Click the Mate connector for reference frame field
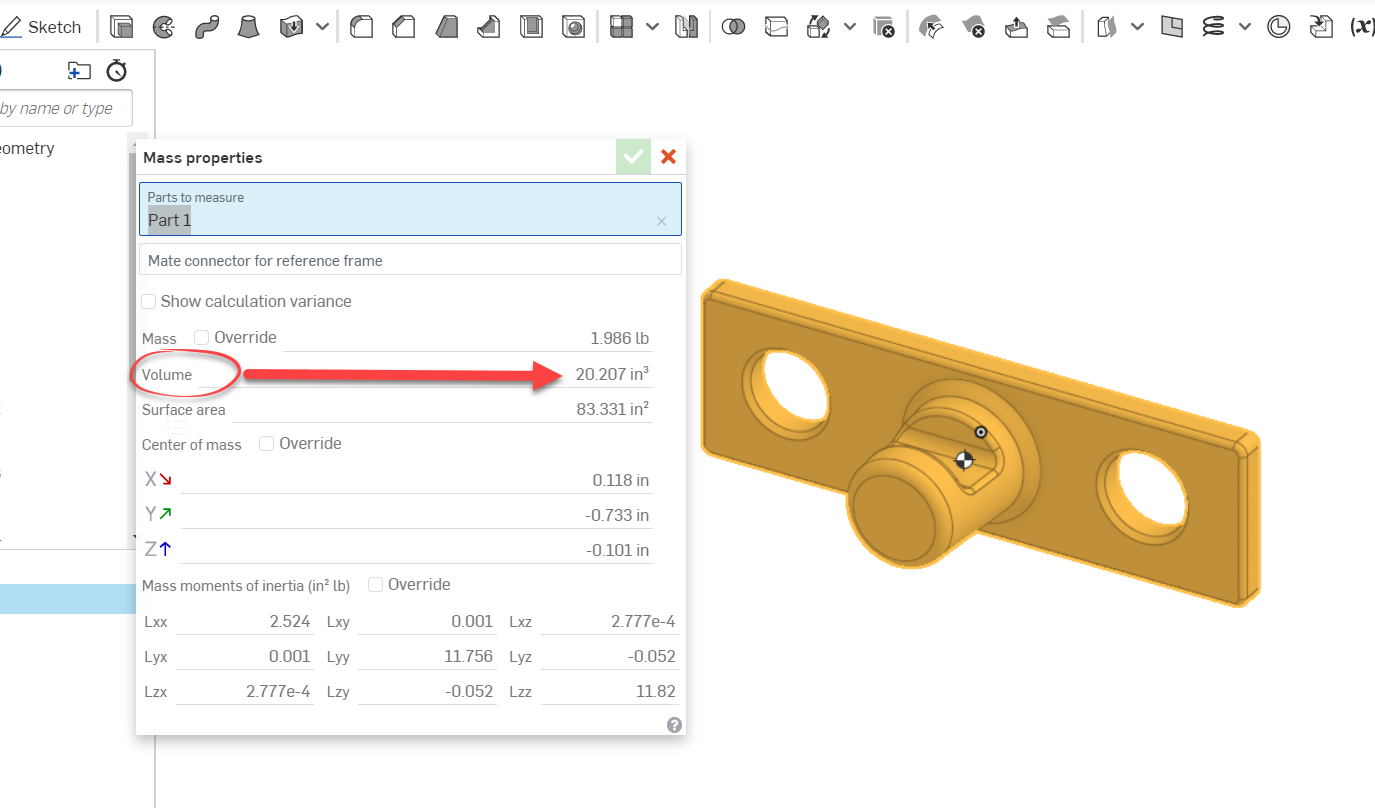Screen dimensions: 1375x808 410,260
